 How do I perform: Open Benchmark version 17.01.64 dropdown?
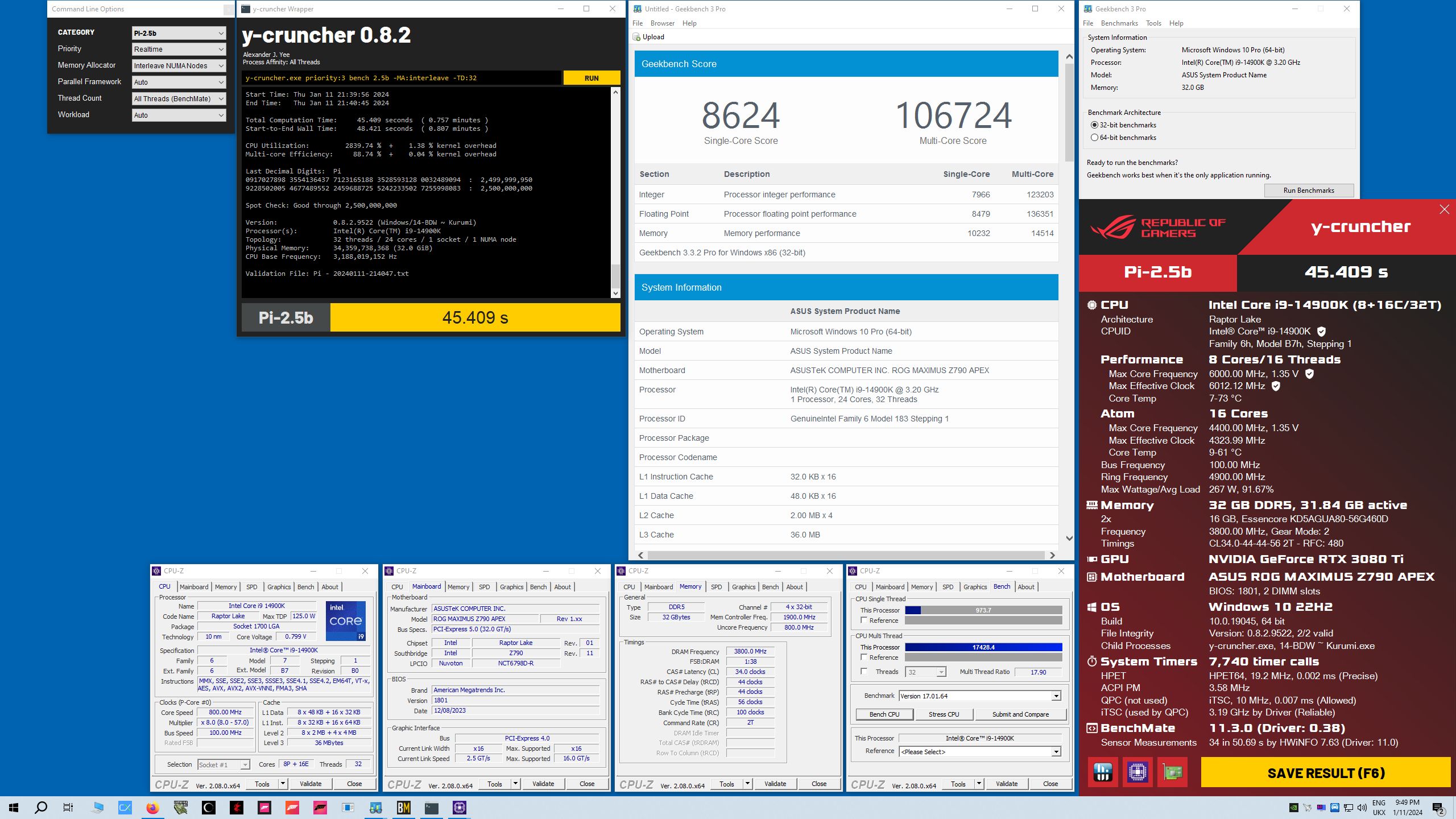980,696
